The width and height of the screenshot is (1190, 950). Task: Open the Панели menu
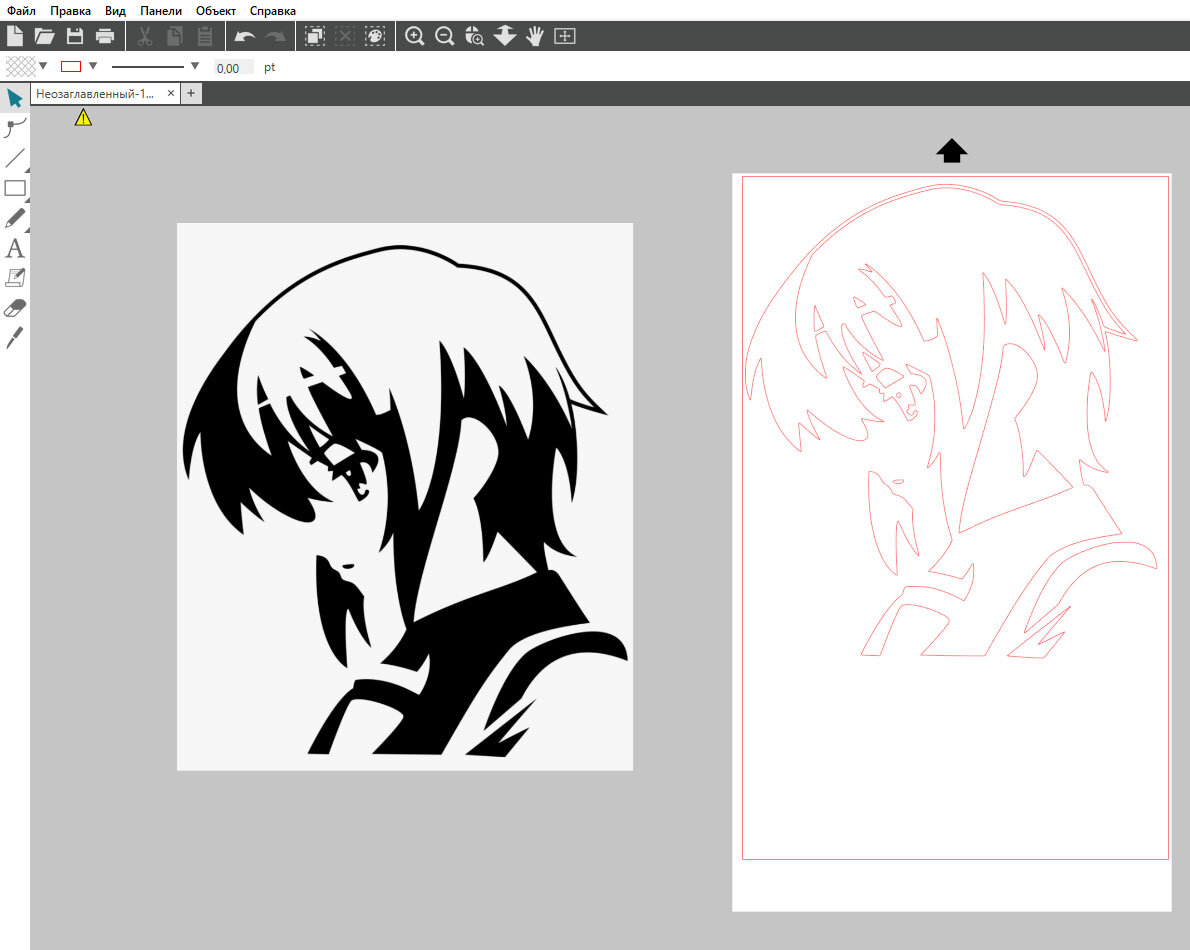coord(161,11)
